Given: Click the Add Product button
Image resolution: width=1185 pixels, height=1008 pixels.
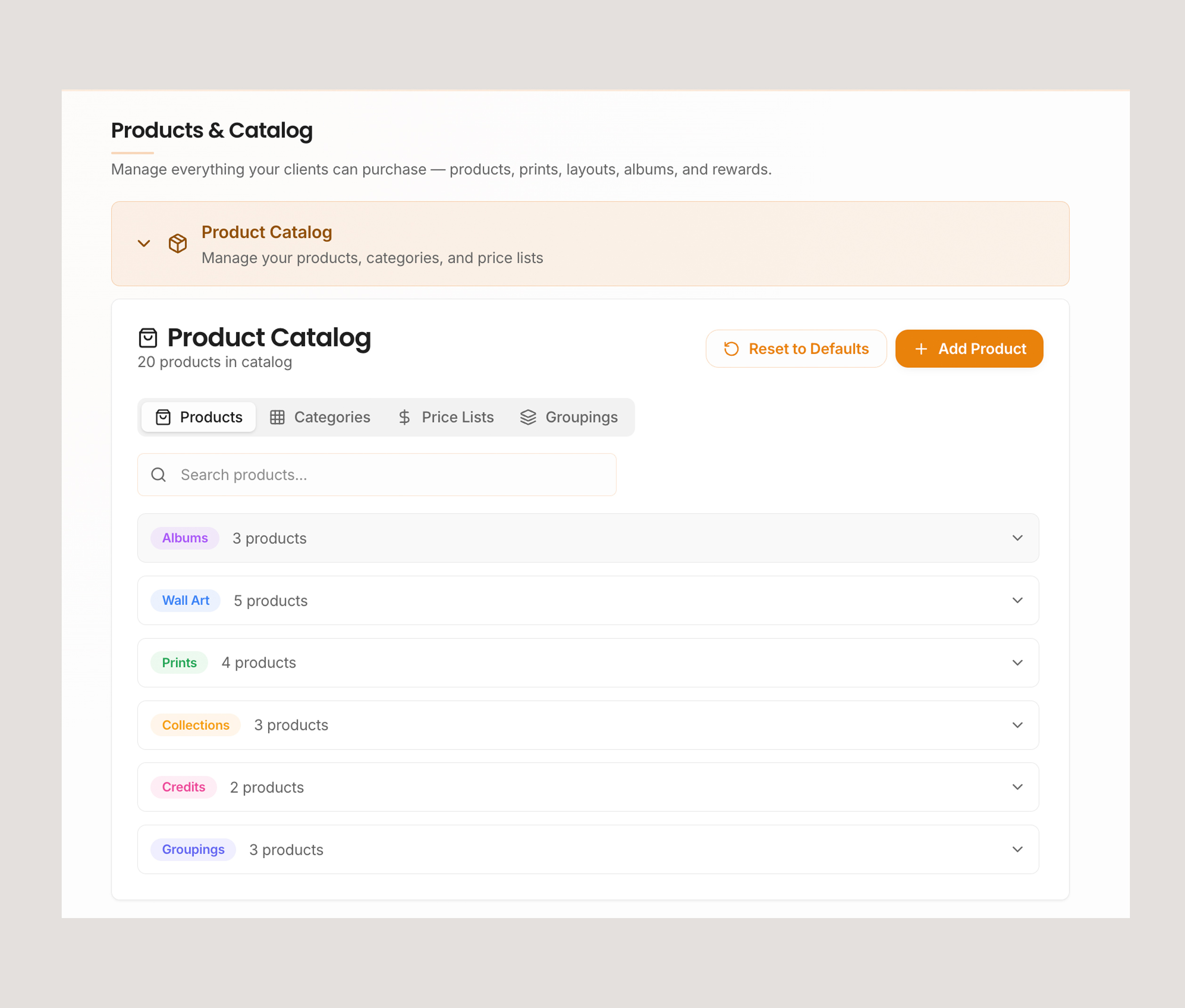Looking at the screenshot, I should click(x=969, y=348).
